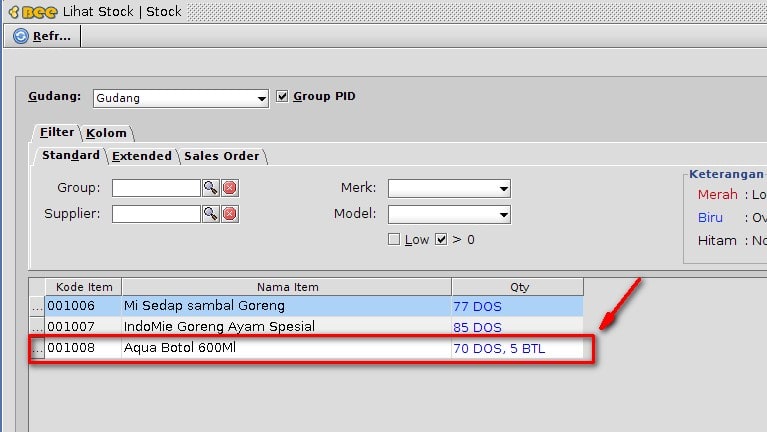Select the Standard tab
Viewport: 767px width, 432px height.
tap(70, 156)
